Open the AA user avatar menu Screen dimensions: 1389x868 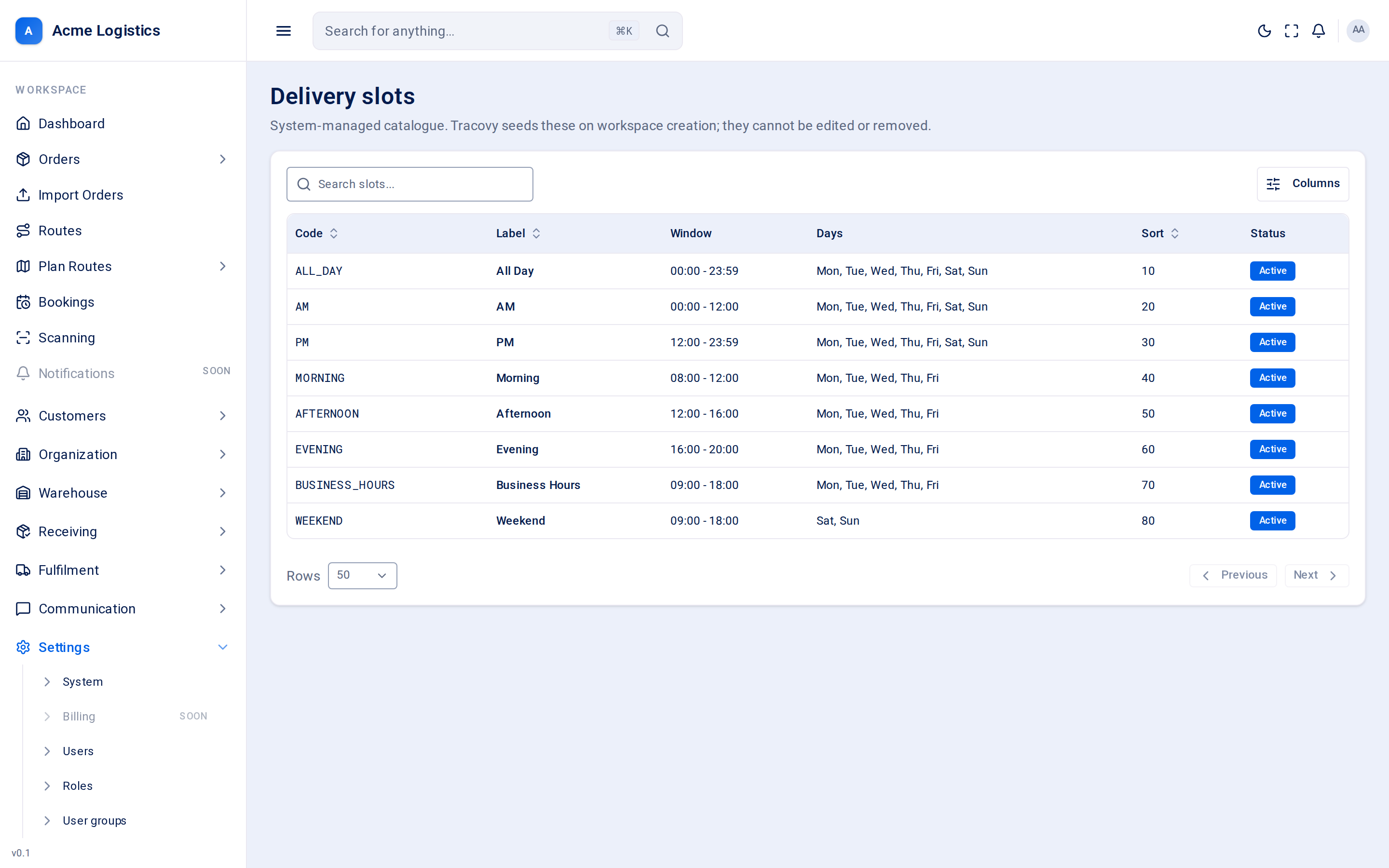click(x=1358, y=30)
